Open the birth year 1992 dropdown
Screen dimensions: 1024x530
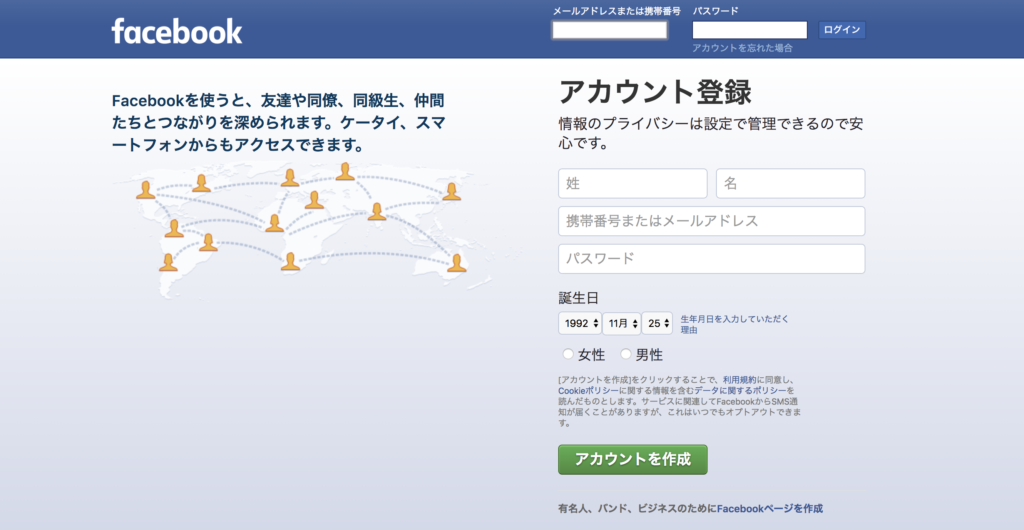click(x=579, y=323)
